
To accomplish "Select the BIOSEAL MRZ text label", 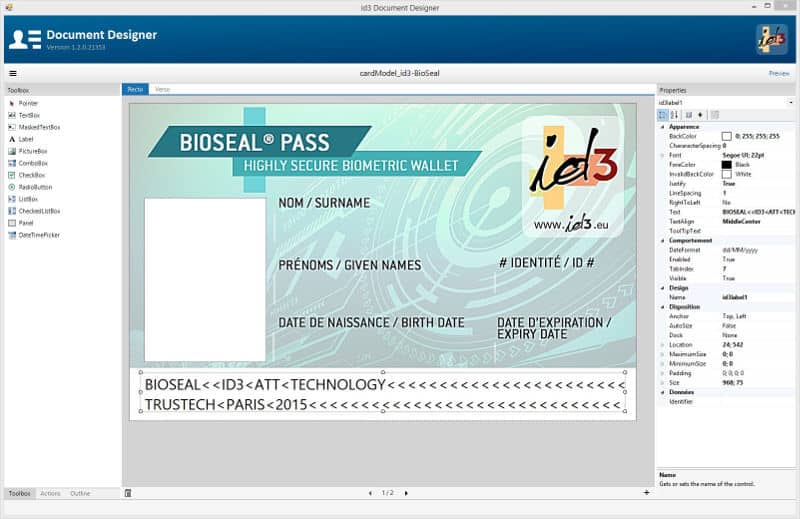I will tap(383, 394).
